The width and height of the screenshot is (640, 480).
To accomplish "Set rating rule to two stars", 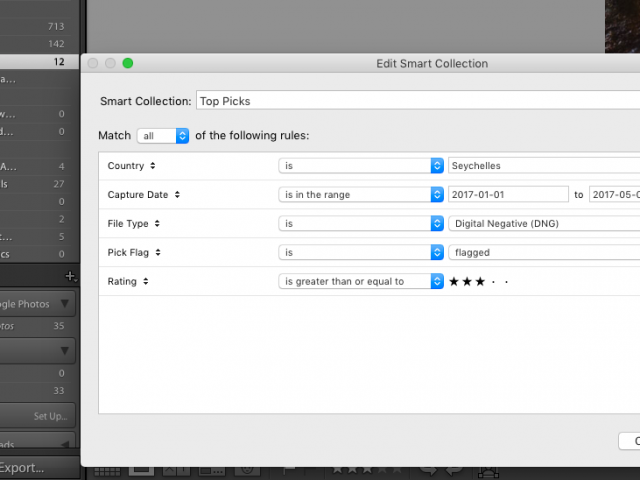I will tap(467, 282).
